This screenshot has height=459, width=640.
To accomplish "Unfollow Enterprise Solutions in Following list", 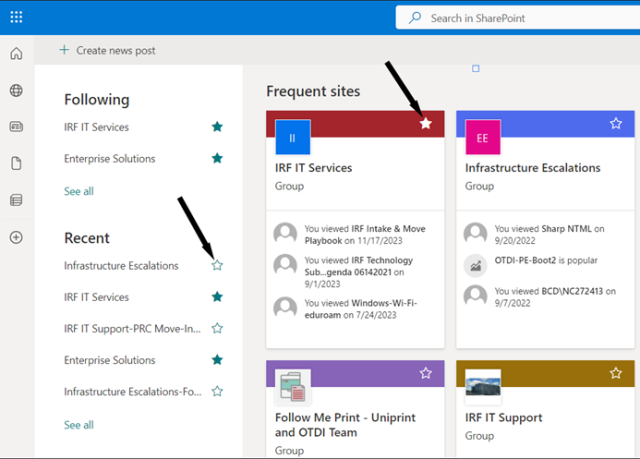I will click(x=217, y=158).
